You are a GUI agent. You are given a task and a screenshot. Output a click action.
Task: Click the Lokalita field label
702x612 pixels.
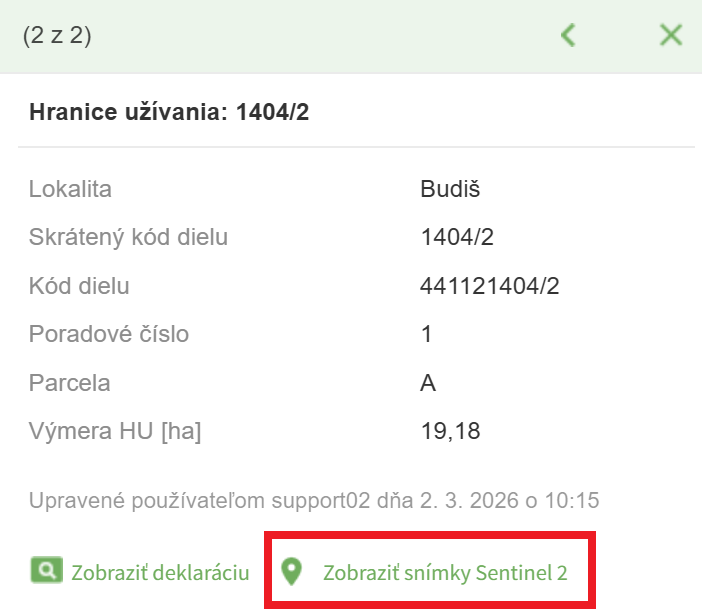click(x=70, y=189)
